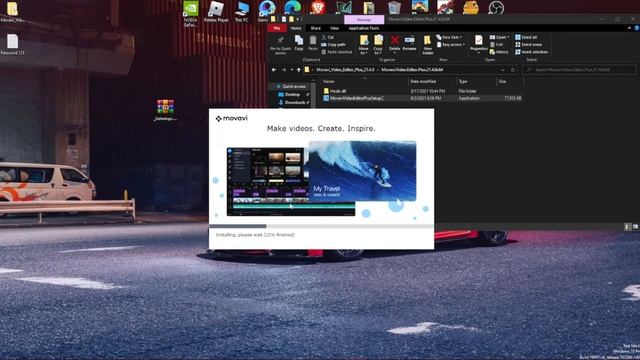Open the recent locations dropdown arrow
The image size is (640, 360).
click(291, 70)
